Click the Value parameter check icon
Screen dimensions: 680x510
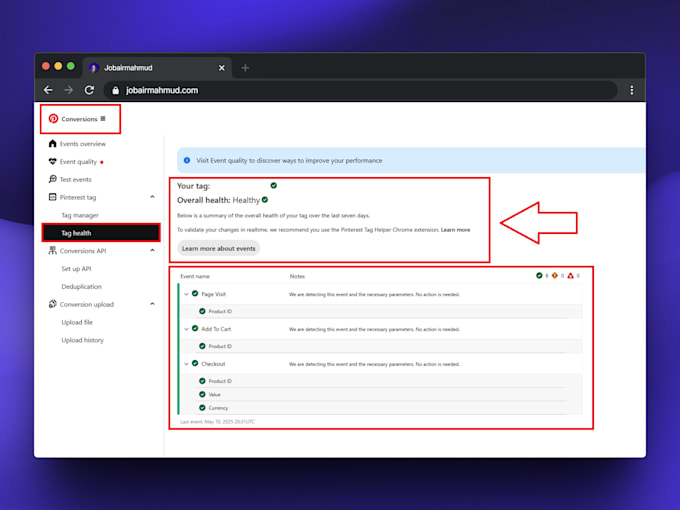[x=202, y=394]
